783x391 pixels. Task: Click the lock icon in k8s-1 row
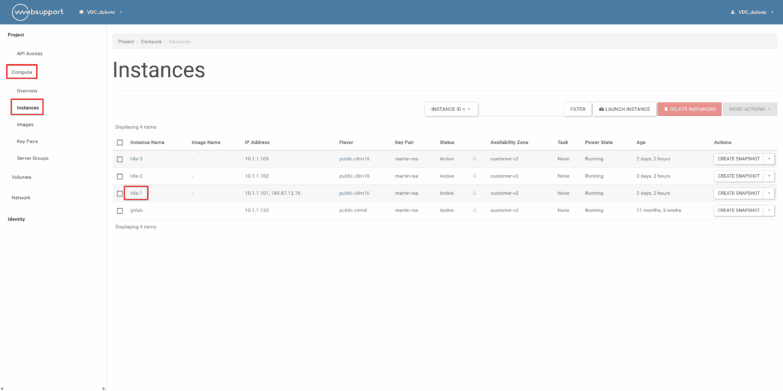point(474,193)
